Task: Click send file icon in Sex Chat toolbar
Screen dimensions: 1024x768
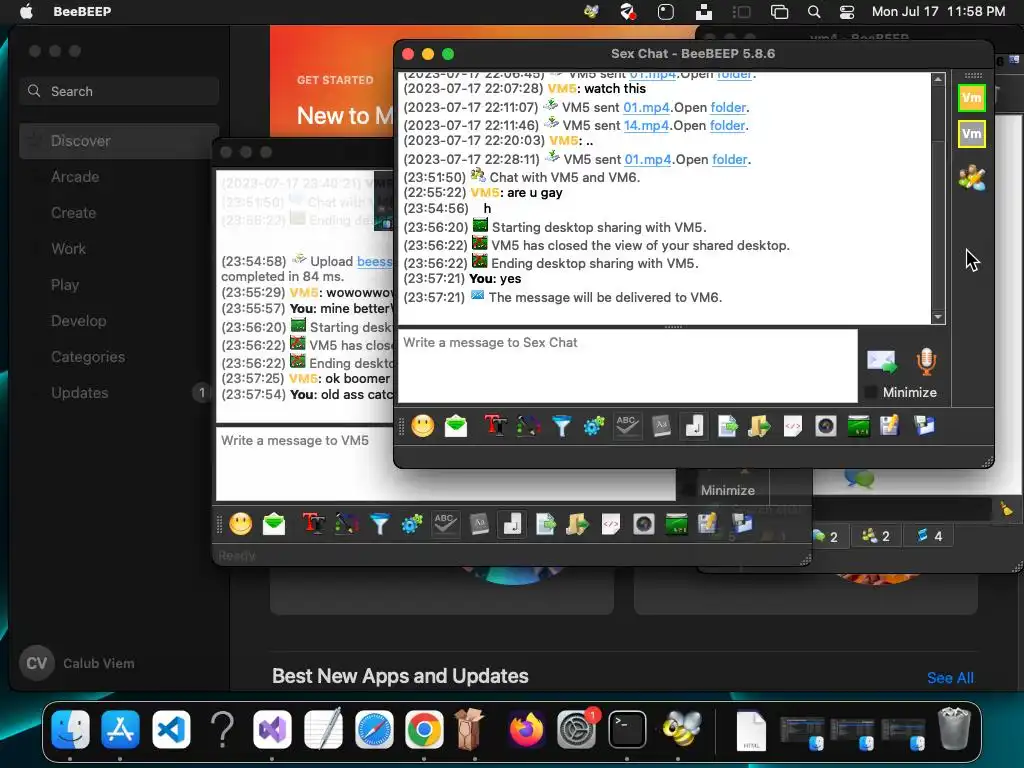Action: (728, 426)
